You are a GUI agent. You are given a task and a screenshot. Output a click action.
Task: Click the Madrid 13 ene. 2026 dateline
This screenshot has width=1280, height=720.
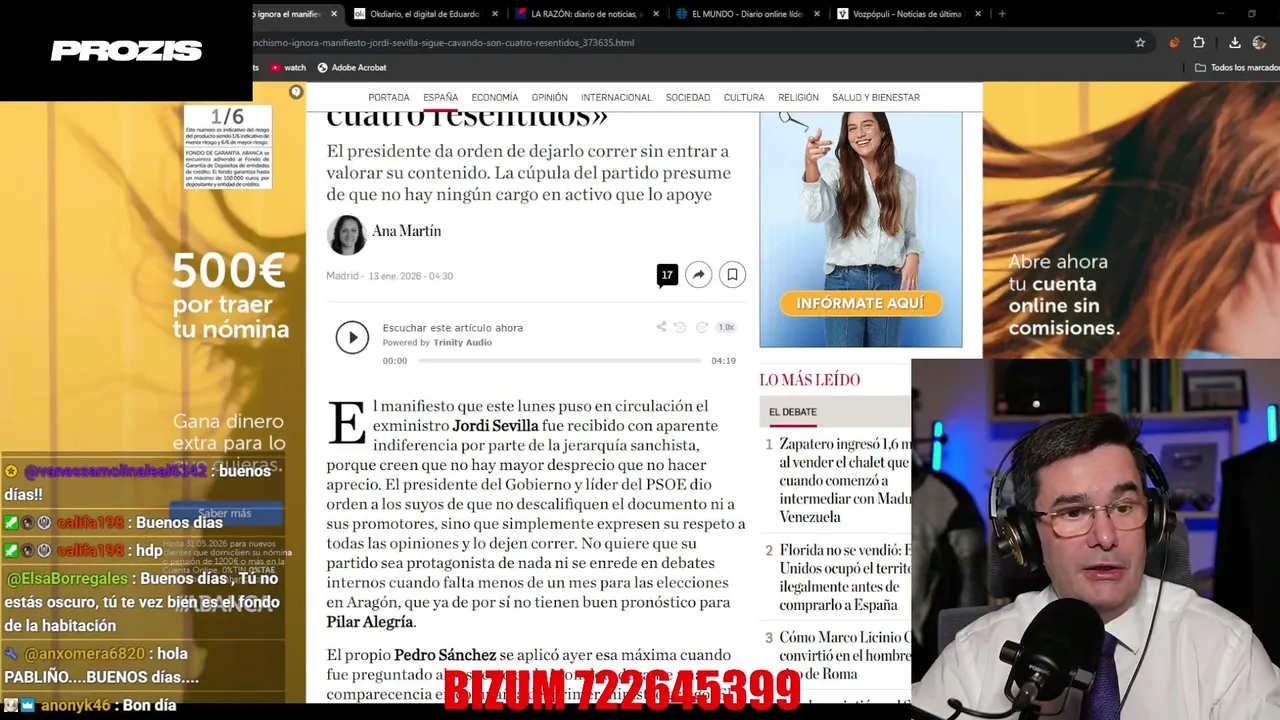point(389,276)
